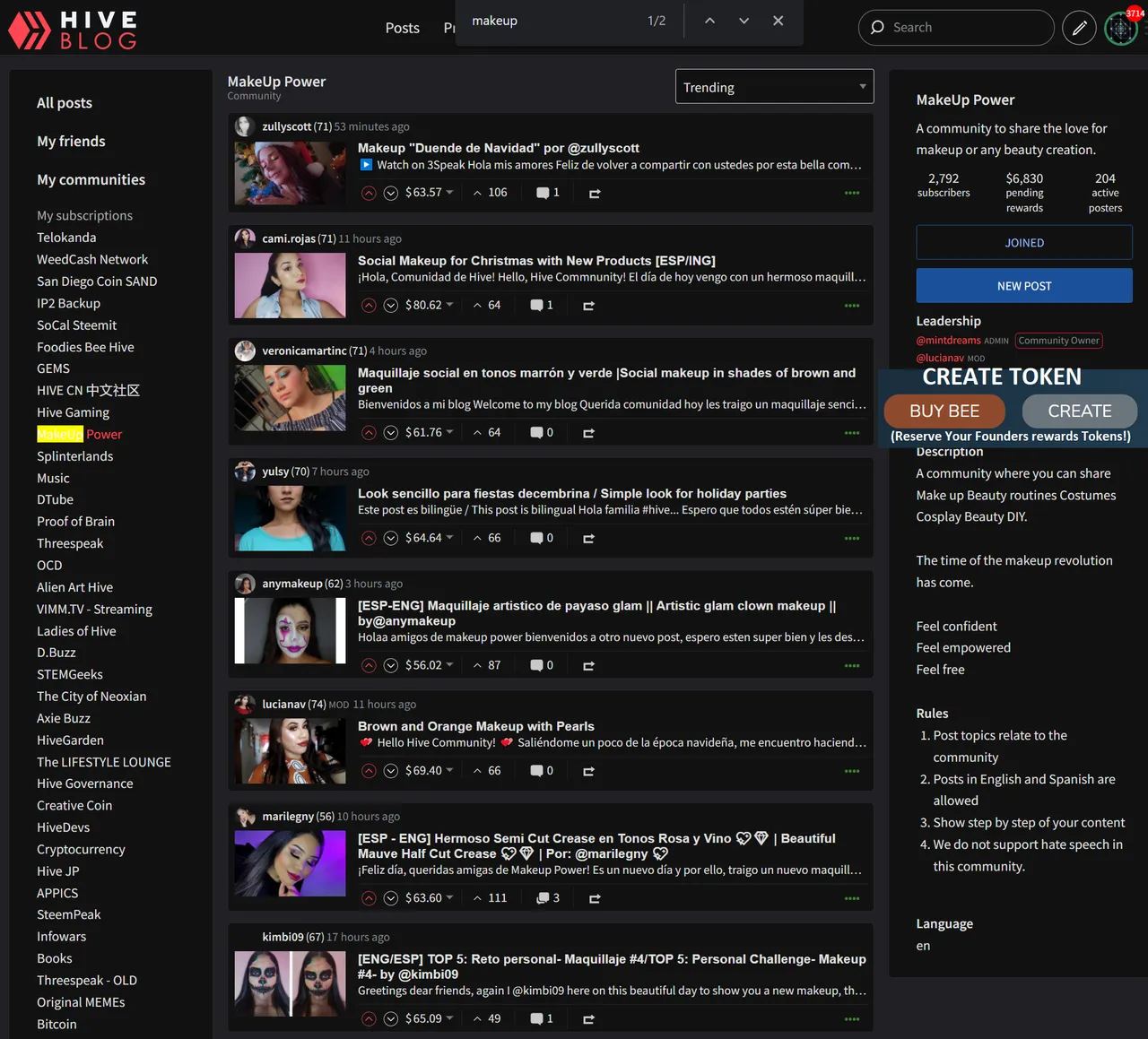Image resolution: width=1148 pixels, height=1039 pixels.
Task: Open the Trending sort dropdown
Action: (775, 87)
